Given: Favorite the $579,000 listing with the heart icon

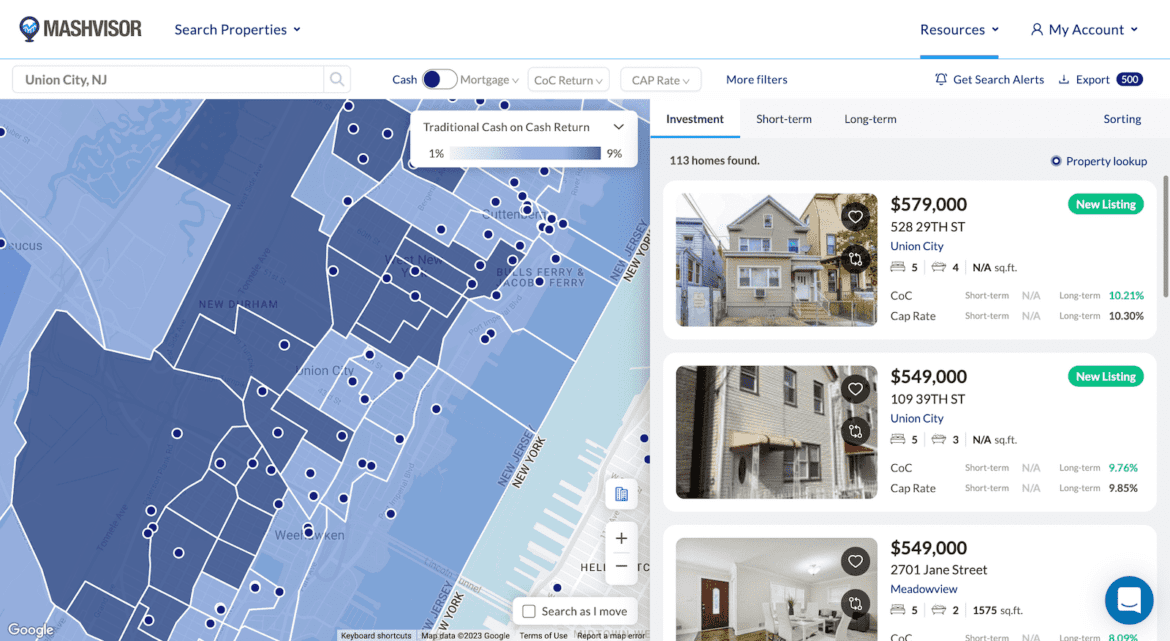Looking at the screenshot, I should [855, 216].
